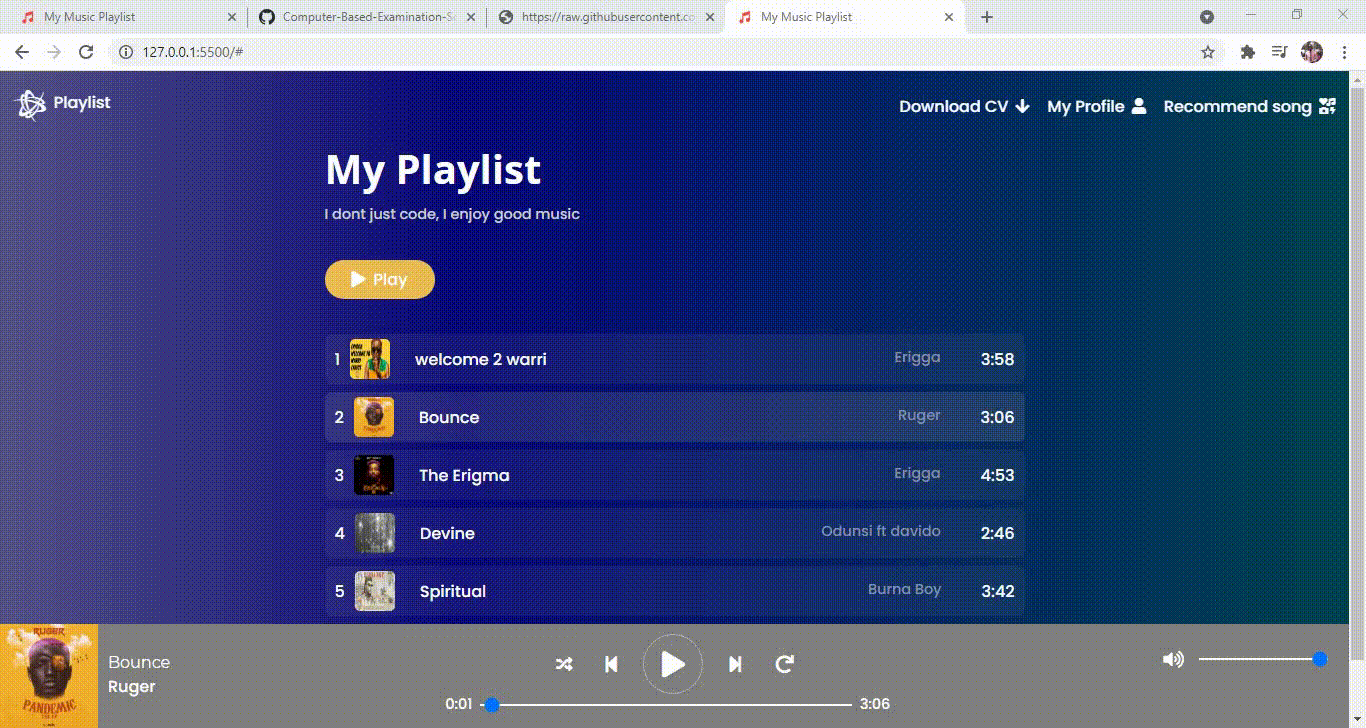Click the Pandemic cover art in the player

[x=49, y=676]
